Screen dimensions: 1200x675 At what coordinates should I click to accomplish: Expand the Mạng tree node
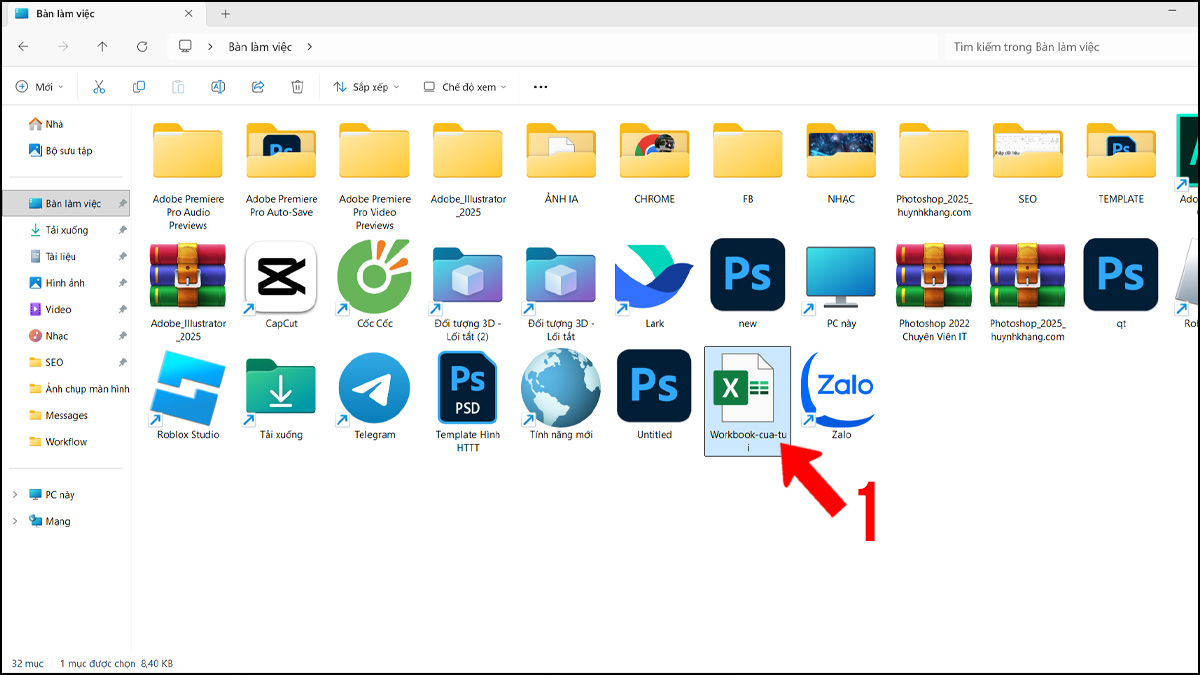coord(15,521)
